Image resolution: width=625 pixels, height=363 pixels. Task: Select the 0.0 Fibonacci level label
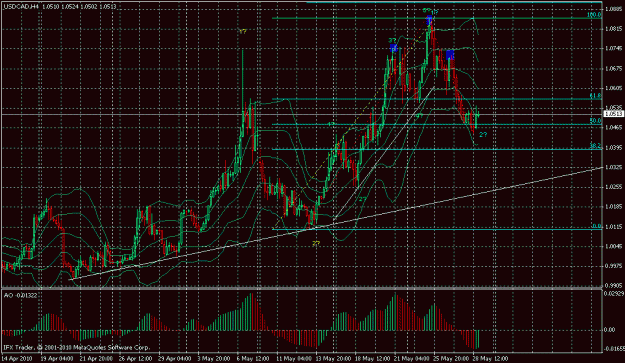(596, 226)
